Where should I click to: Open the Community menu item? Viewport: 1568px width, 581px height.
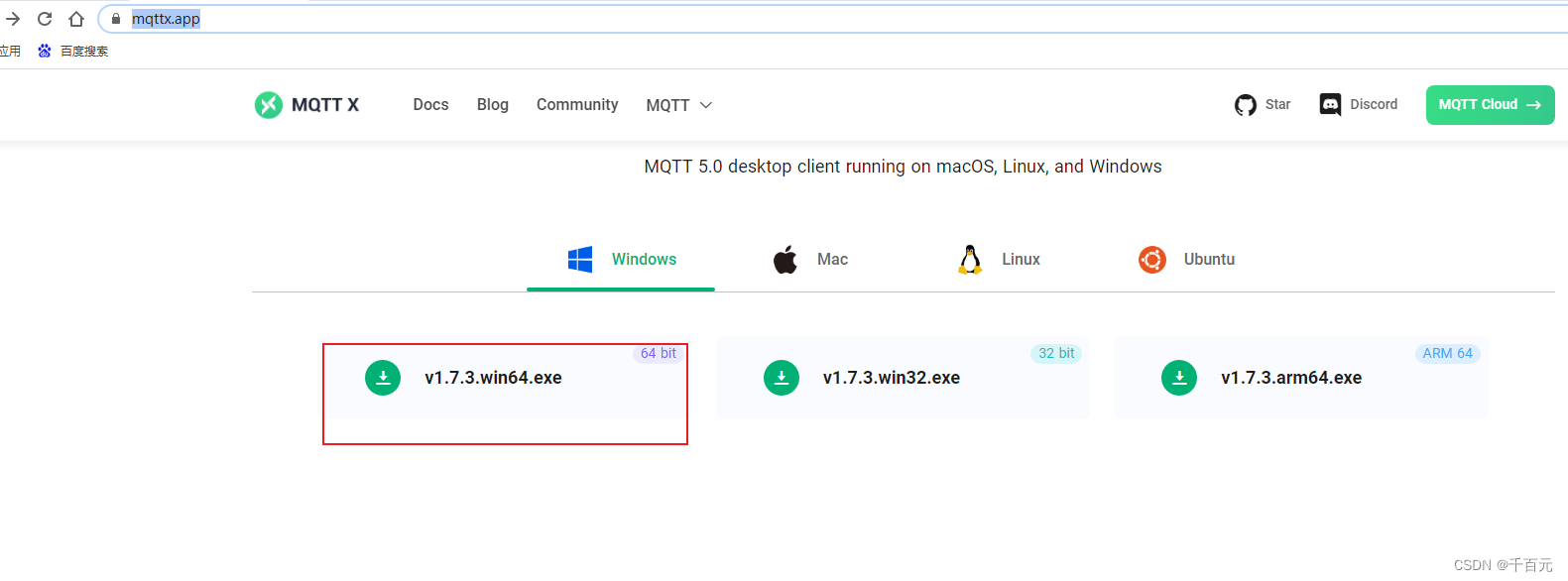point(577,105)
